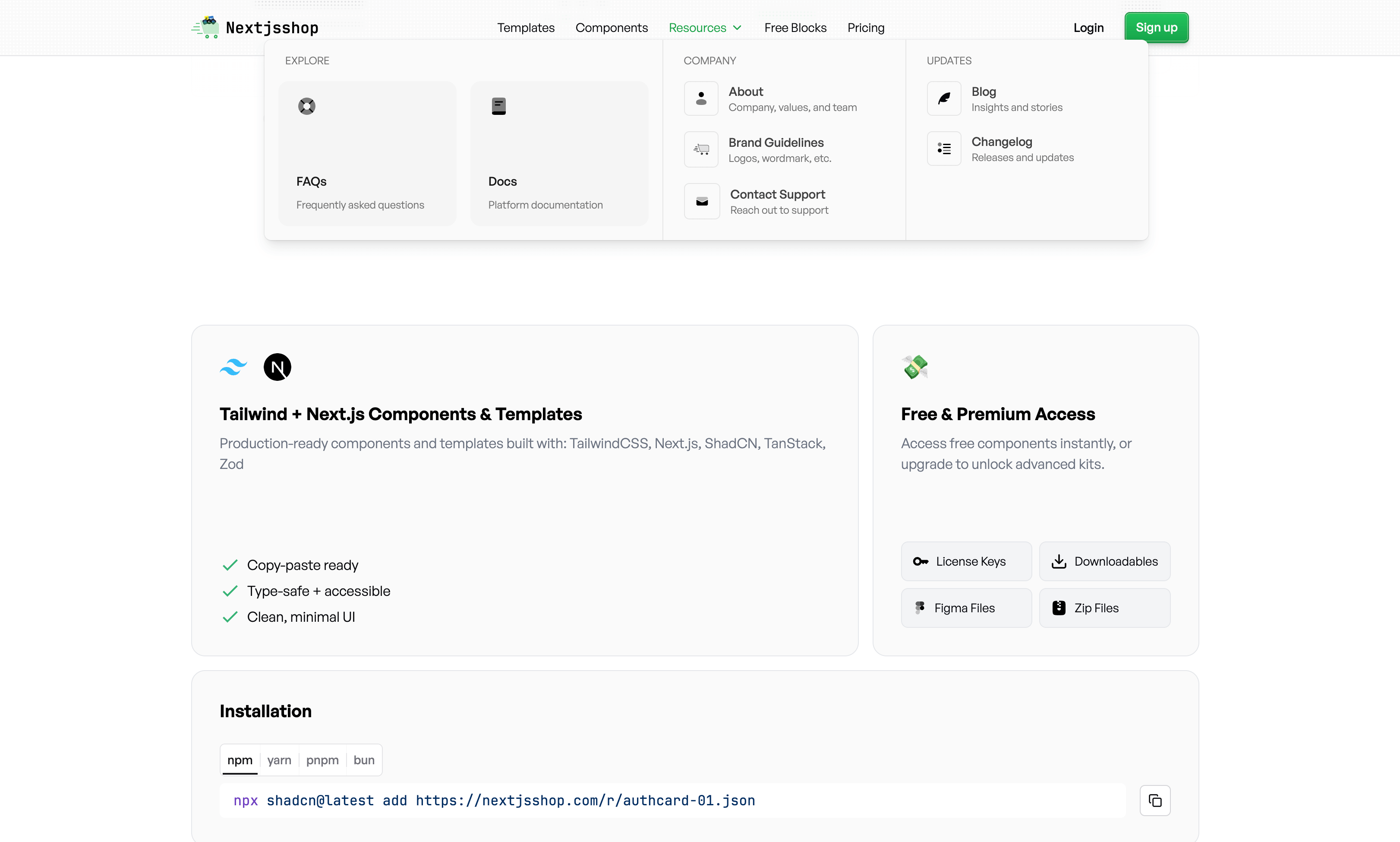The height and width of the screenshot is (842, 1400).
Task: Click the Changelog list icon
Action: click(944, 149)
